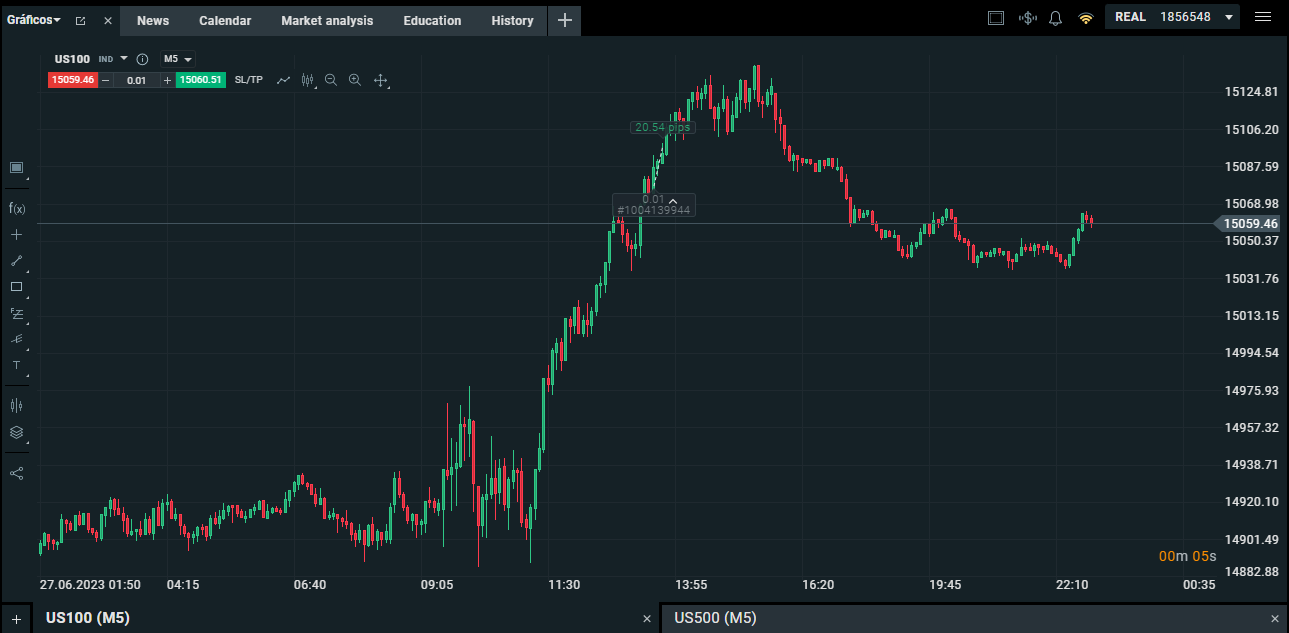Screen dimensions: 1289x633
Task: Toggle the line chart view icon
Action: tap(283, 80)
